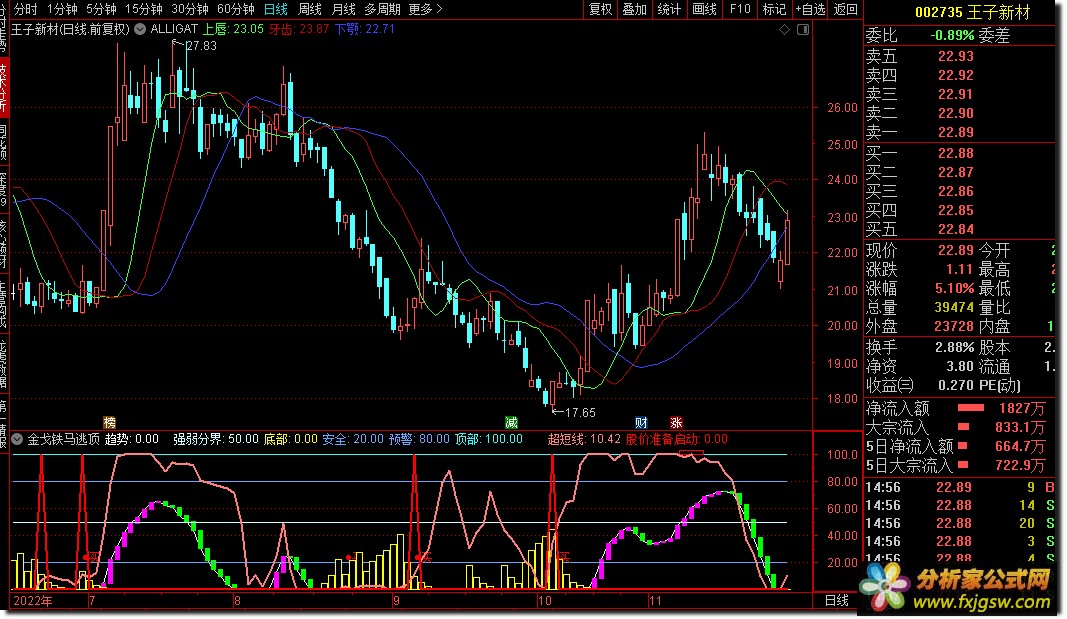The image size is (1067, 619).
Task: Add stock via +自选 button
Action: pos(810,9)
